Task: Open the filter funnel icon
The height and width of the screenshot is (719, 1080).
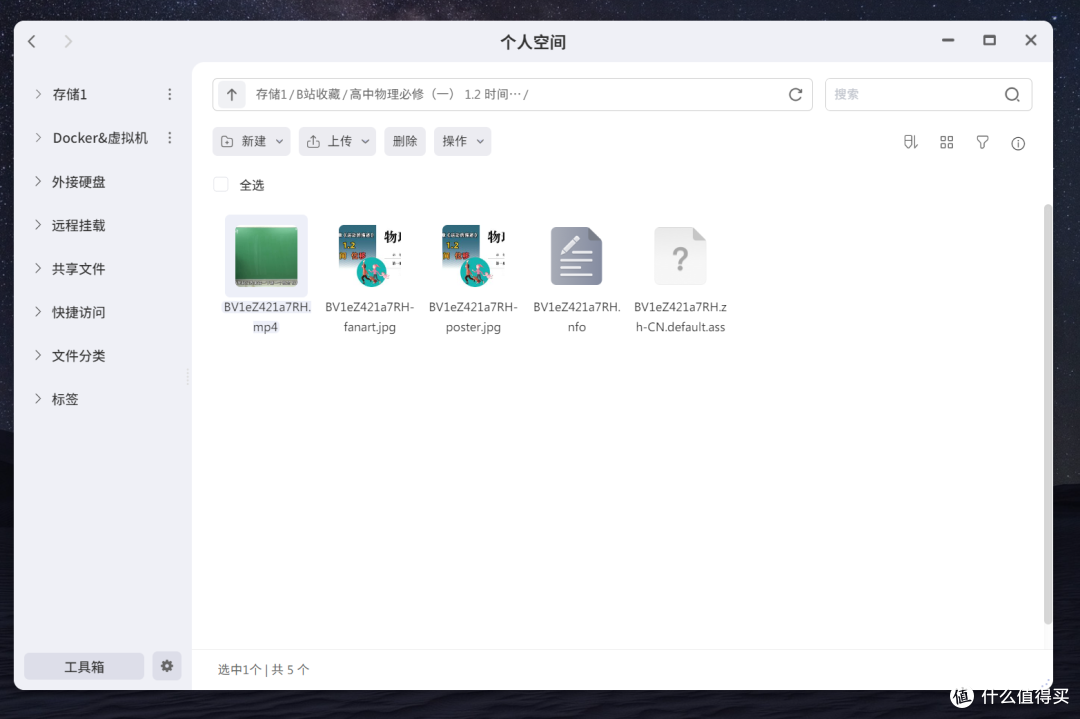Action: (x=982, y=142)
